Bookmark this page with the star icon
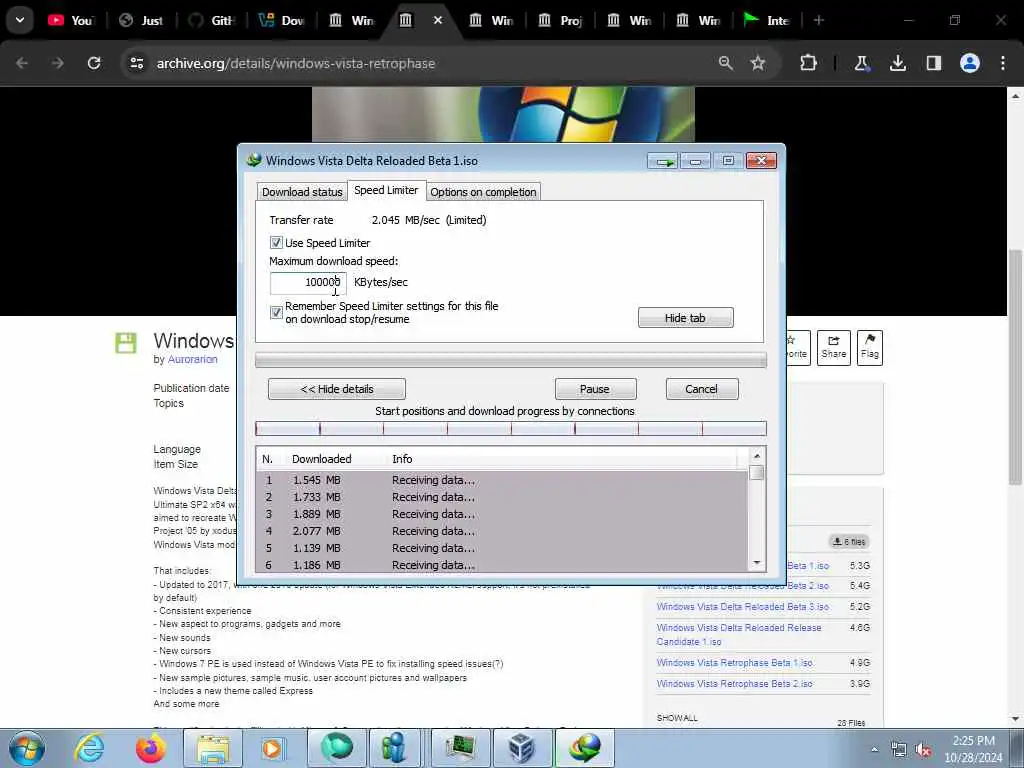1024x768 pixels. [758, 63]
